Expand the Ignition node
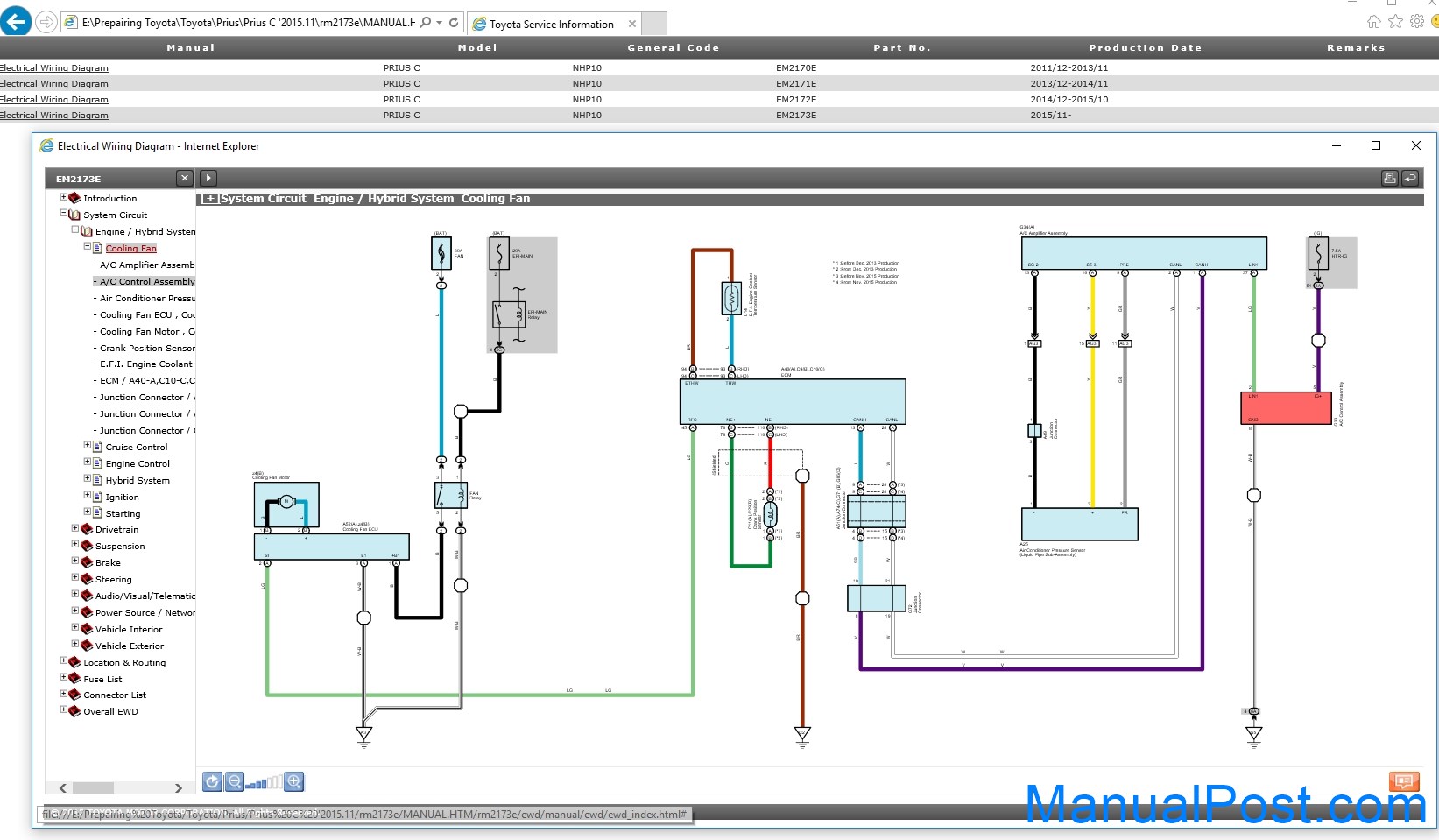This screenshot has width=1439, height=840. pyautogui.click(x=88, y=495)
